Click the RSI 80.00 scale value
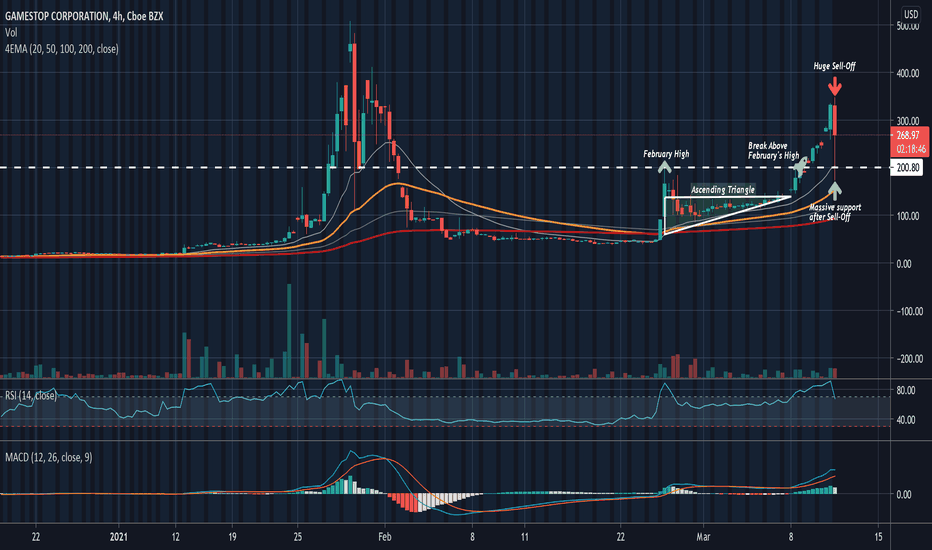The image size is (932, 550). click(905, 391)
